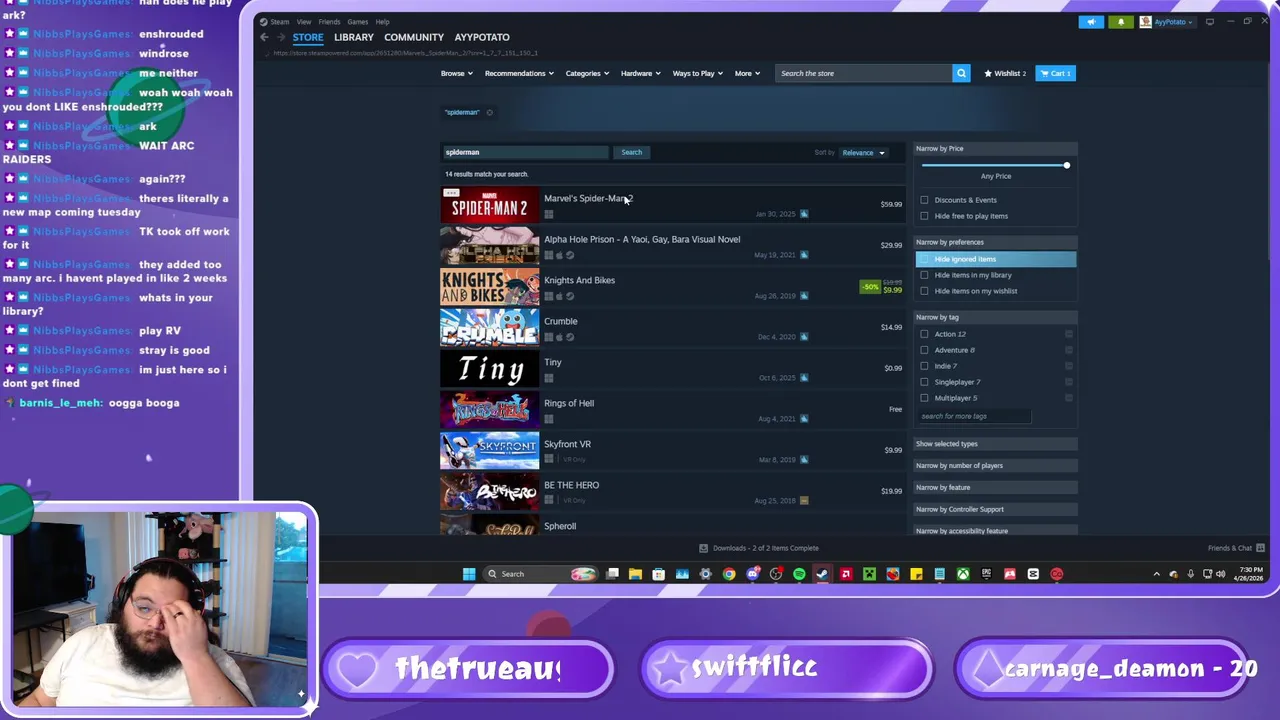Switch to the COMMUNITY tab
Screen dimensions: 1280x720
coord(414,37)
